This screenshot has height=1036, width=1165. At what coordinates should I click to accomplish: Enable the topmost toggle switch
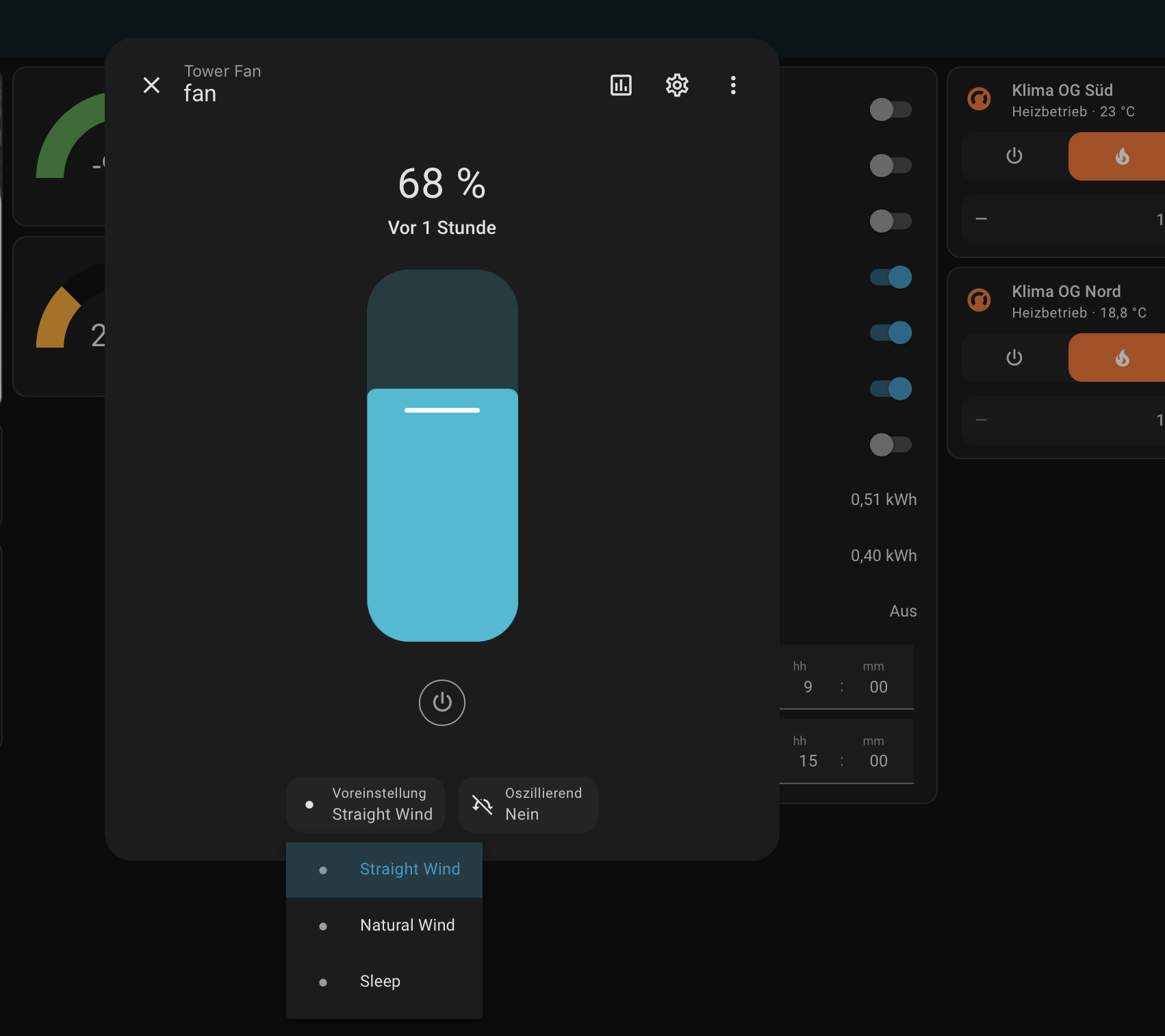click(x=890, y=109)
